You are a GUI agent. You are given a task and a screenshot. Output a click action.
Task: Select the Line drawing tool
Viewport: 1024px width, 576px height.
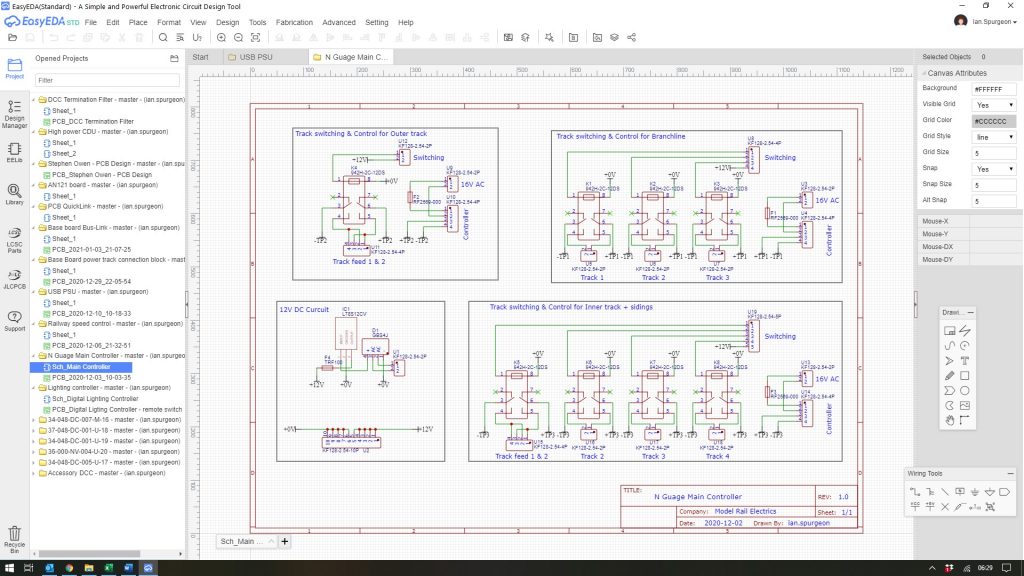[x=965, y=330]
